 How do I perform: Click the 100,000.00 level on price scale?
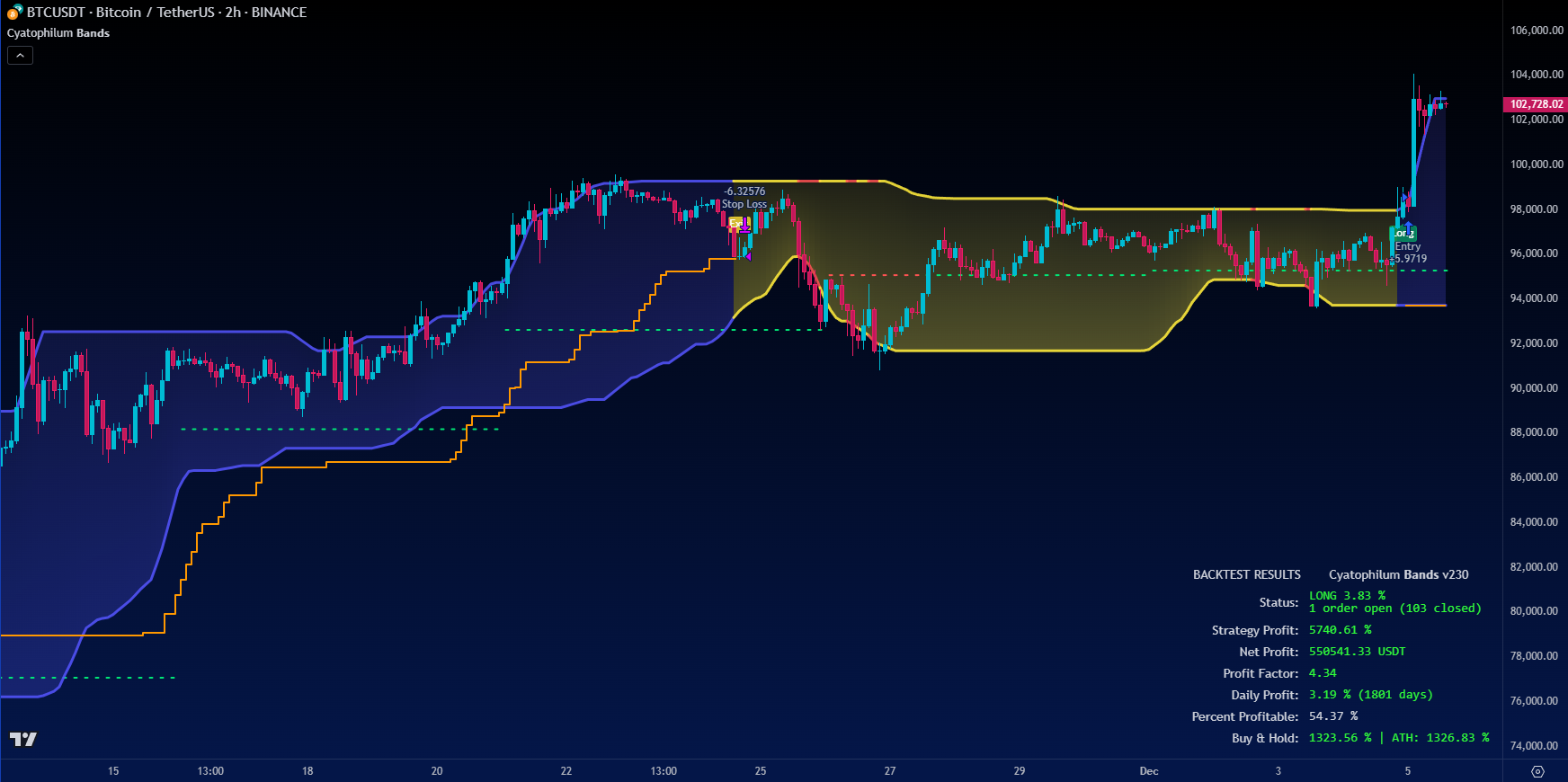click(1536, 164)
